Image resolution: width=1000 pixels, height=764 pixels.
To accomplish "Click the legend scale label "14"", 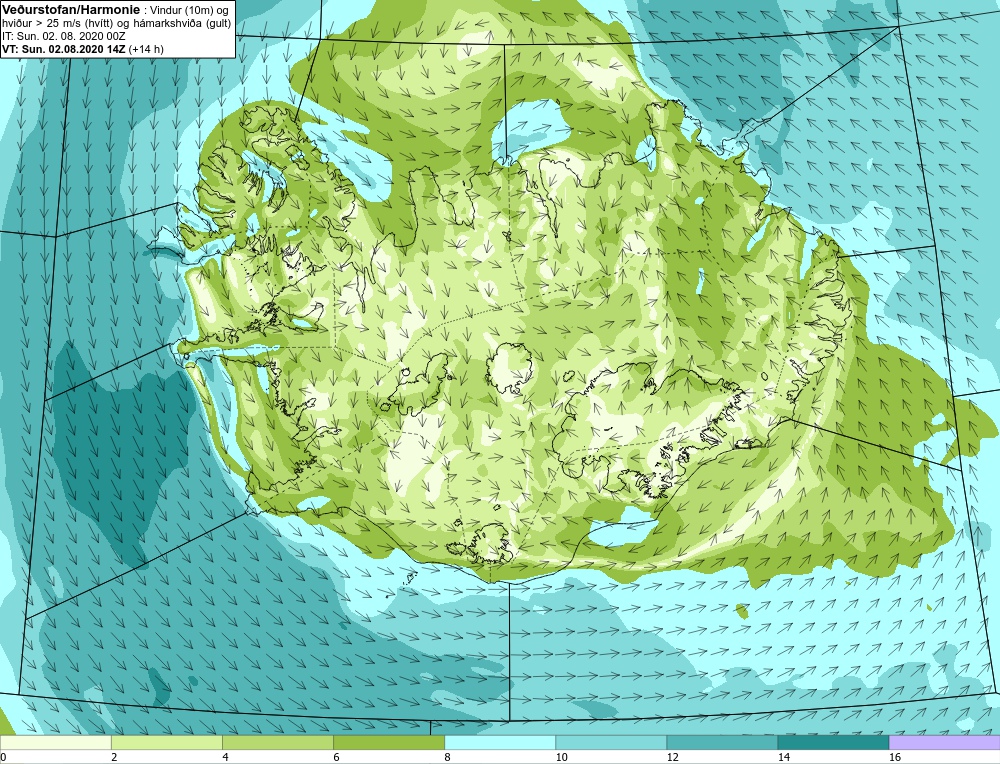I will (x=783, y=758).
